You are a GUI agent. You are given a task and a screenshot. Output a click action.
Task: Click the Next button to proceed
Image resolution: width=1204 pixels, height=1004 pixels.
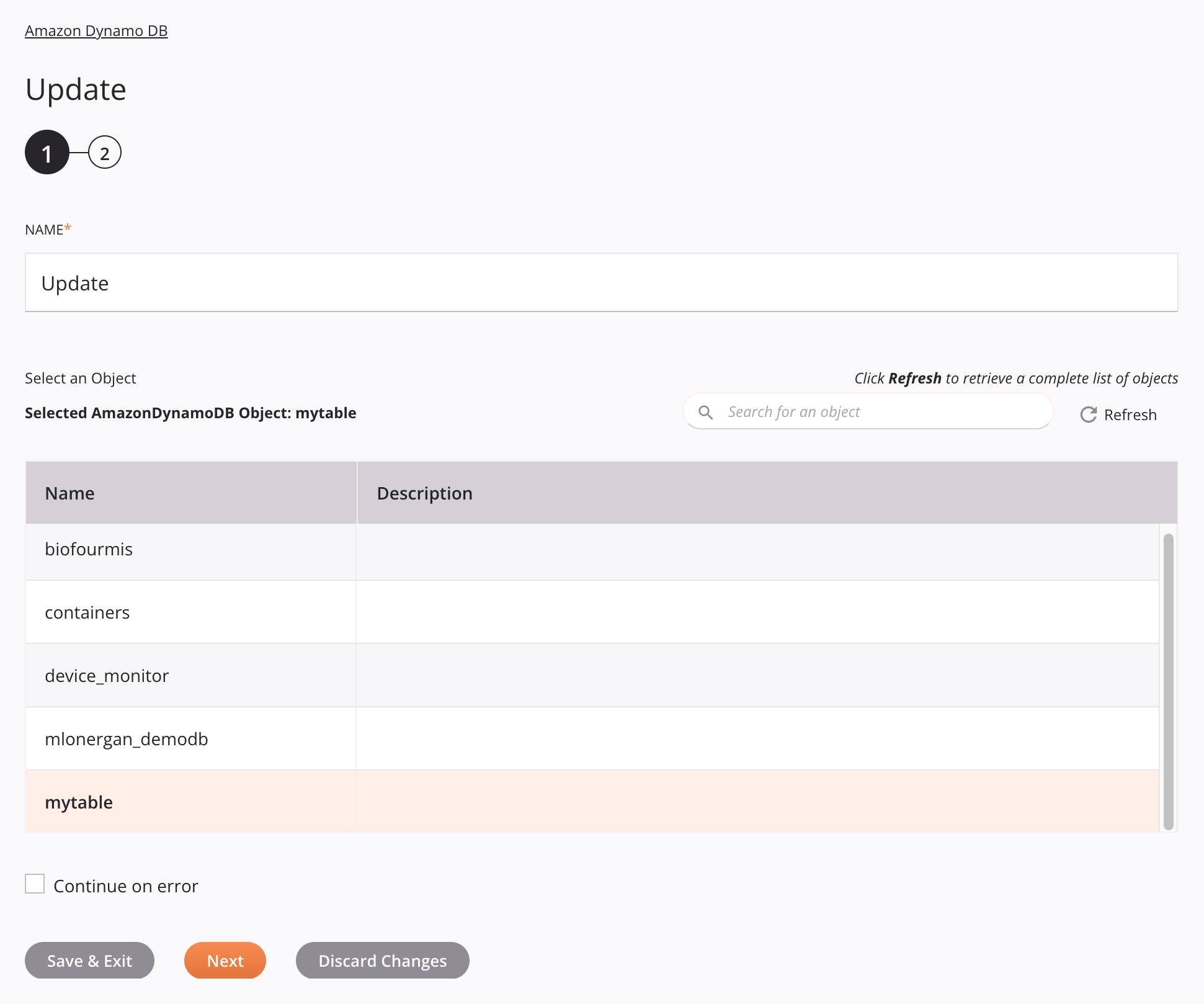coord(224,960)
